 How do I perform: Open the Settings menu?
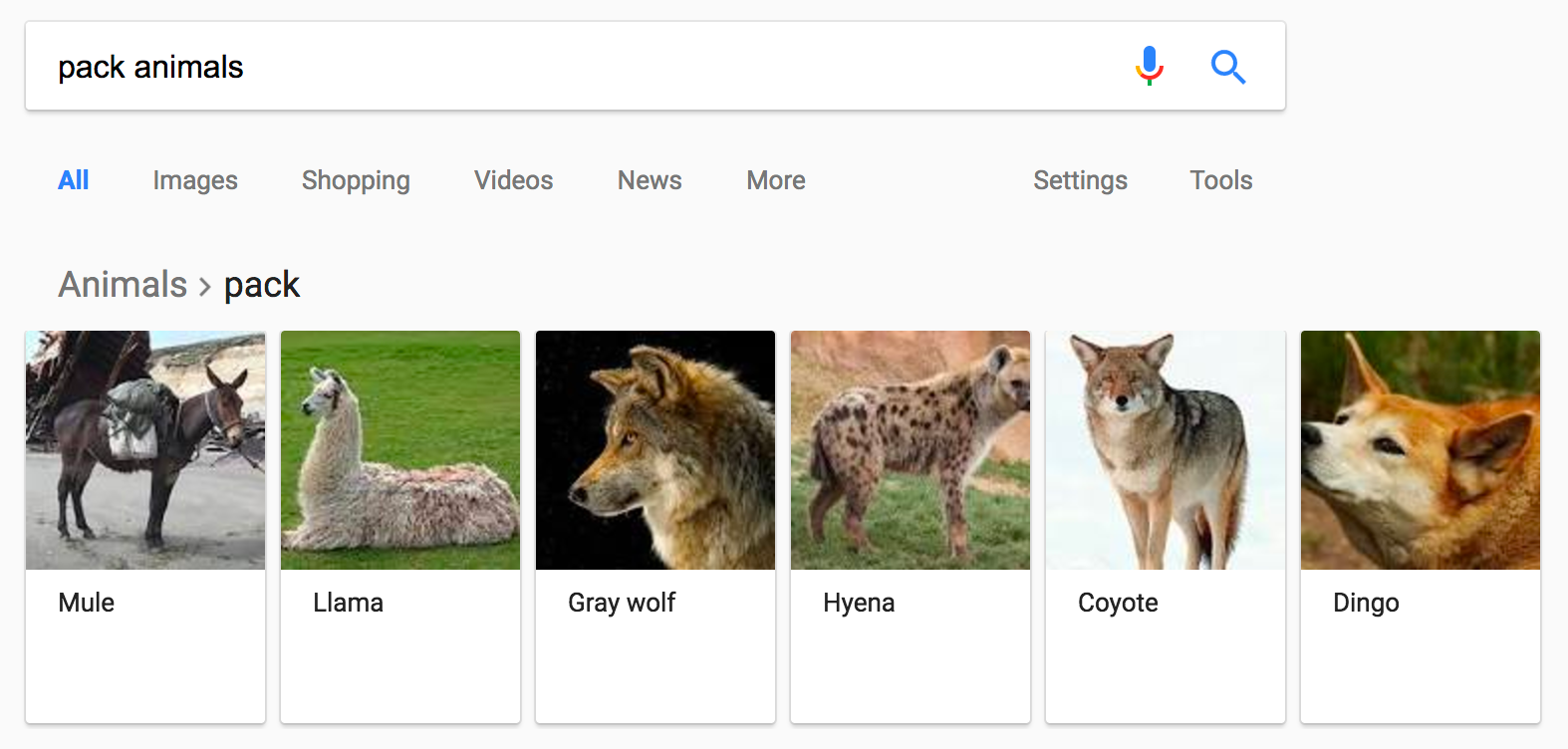(1080, 180)
